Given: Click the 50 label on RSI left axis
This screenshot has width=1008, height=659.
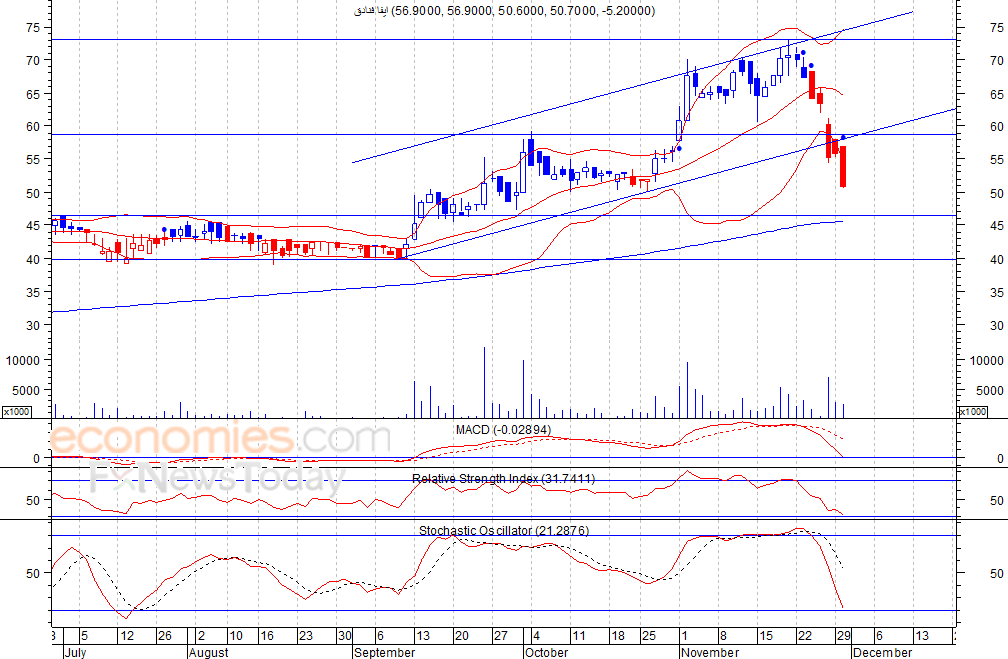Looking at the screenshot, I should [33, 500].
